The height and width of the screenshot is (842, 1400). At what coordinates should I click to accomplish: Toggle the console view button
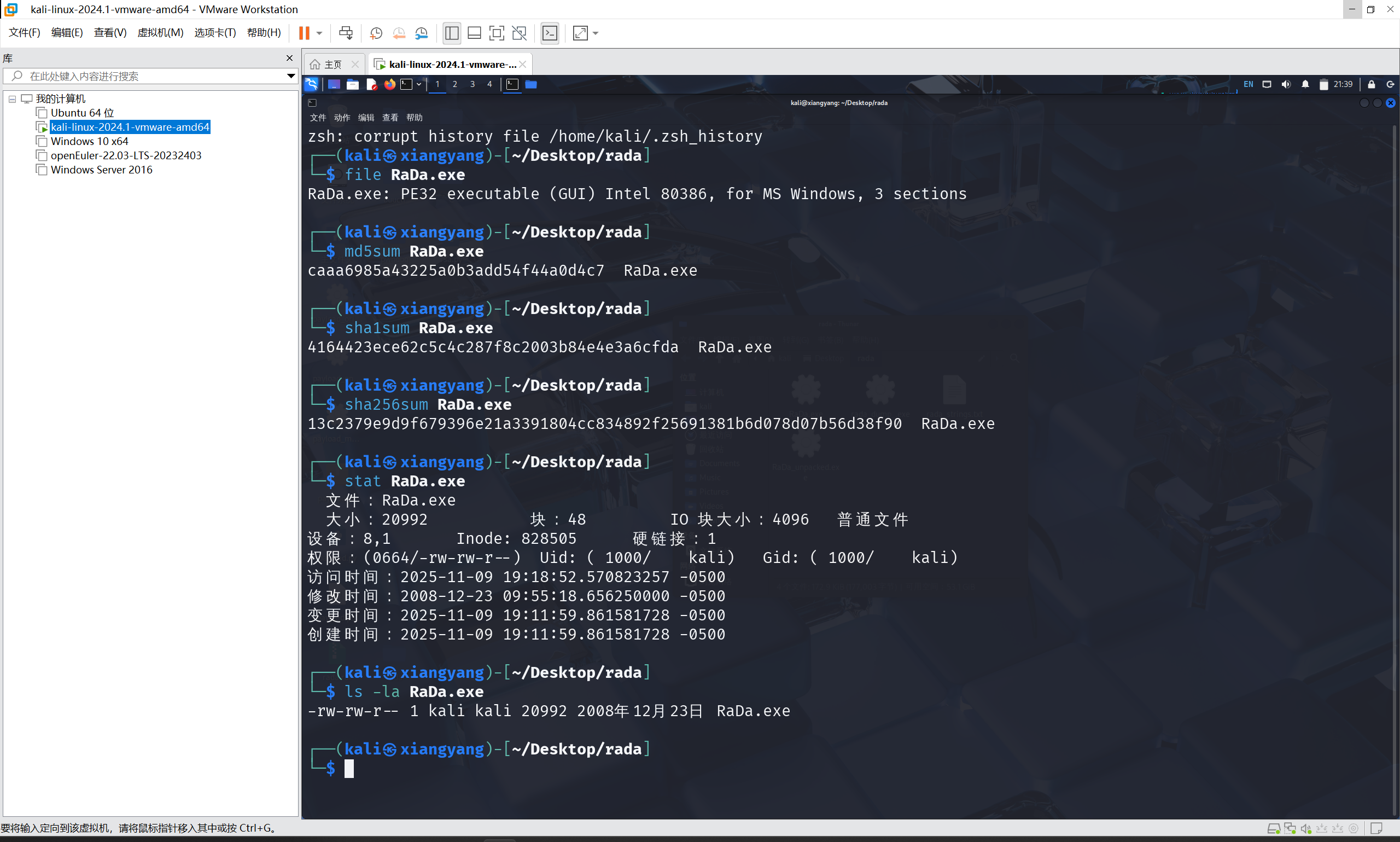pos(550,33)
